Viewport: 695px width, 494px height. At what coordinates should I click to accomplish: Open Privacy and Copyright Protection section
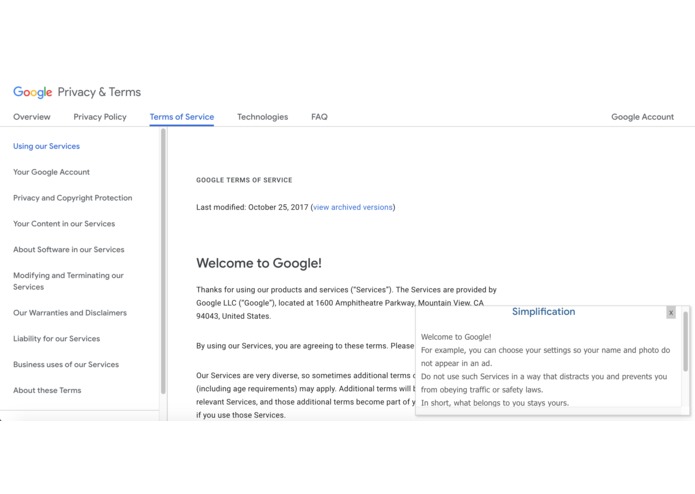[x=73, y=198]
